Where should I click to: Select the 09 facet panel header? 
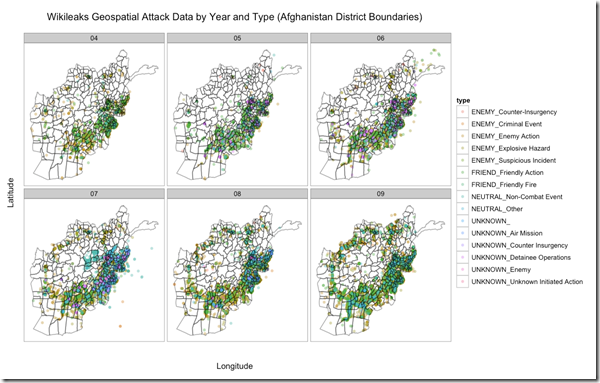(380, 194)
